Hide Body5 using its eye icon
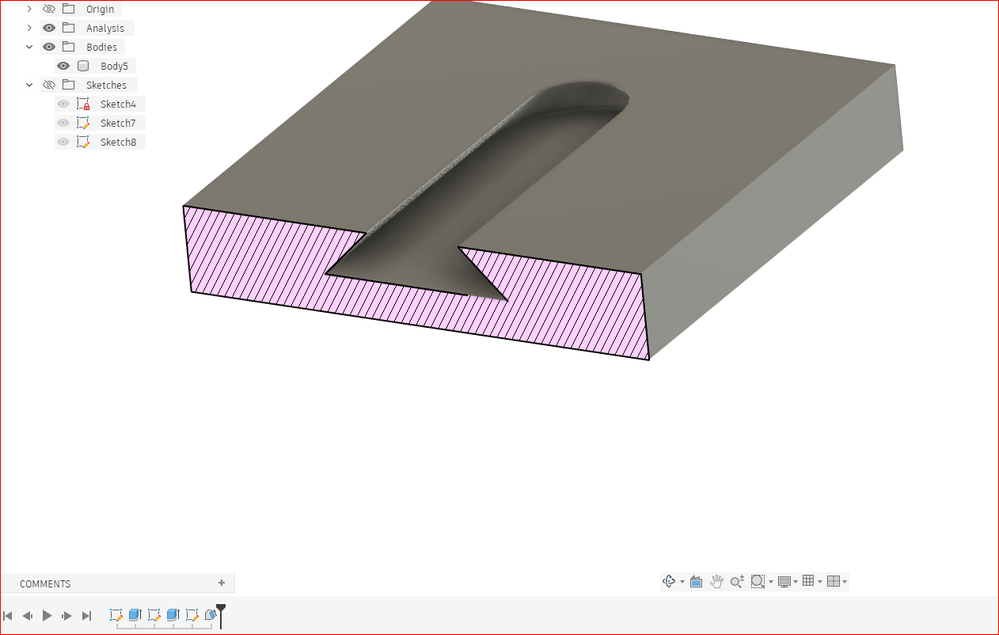This screenshot has height=635, width=999. [x=63, y=66]
